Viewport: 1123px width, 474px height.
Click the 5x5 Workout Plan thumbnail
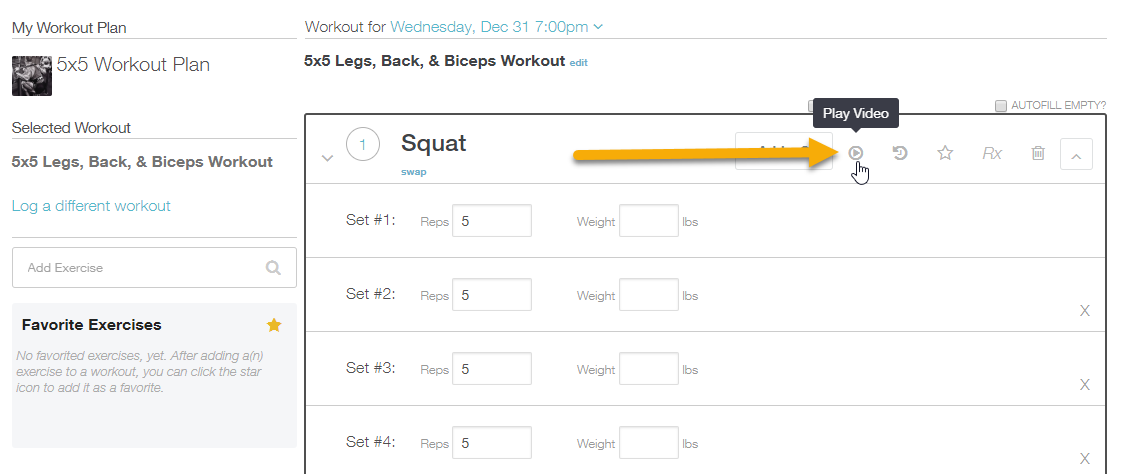[32, 75]
